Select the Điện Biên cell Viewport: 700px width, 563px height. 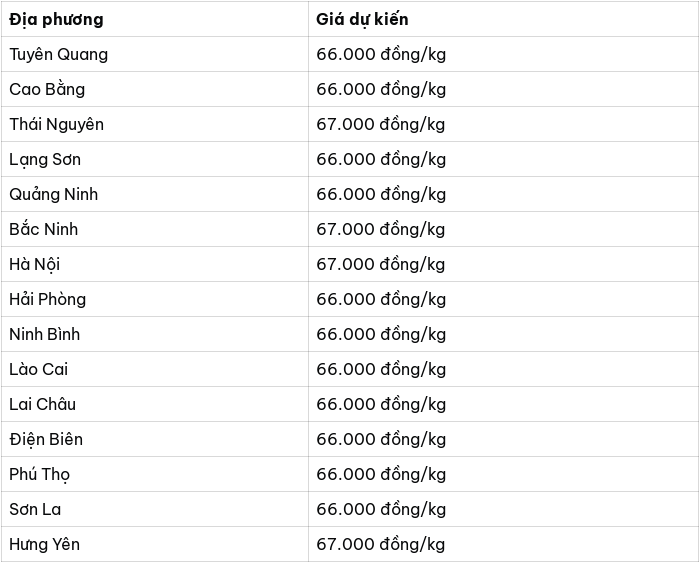154,439
